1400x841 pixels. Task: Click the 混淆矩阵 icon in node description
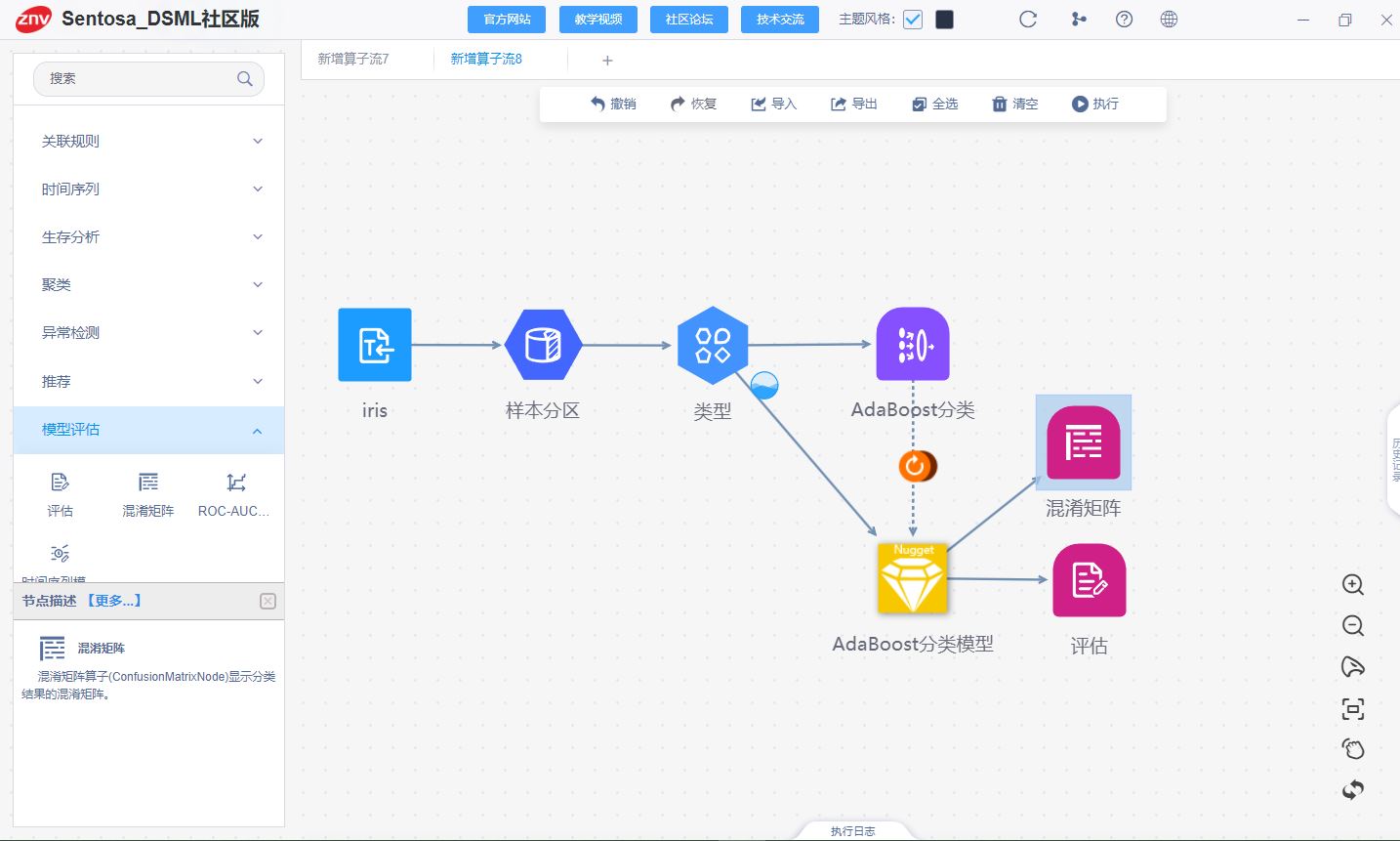(53, 649)
